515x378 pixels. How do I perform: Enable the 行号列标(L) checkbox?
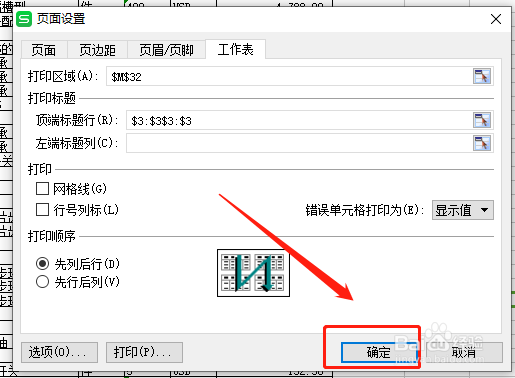pyautogui.click(x=42, y=210)
